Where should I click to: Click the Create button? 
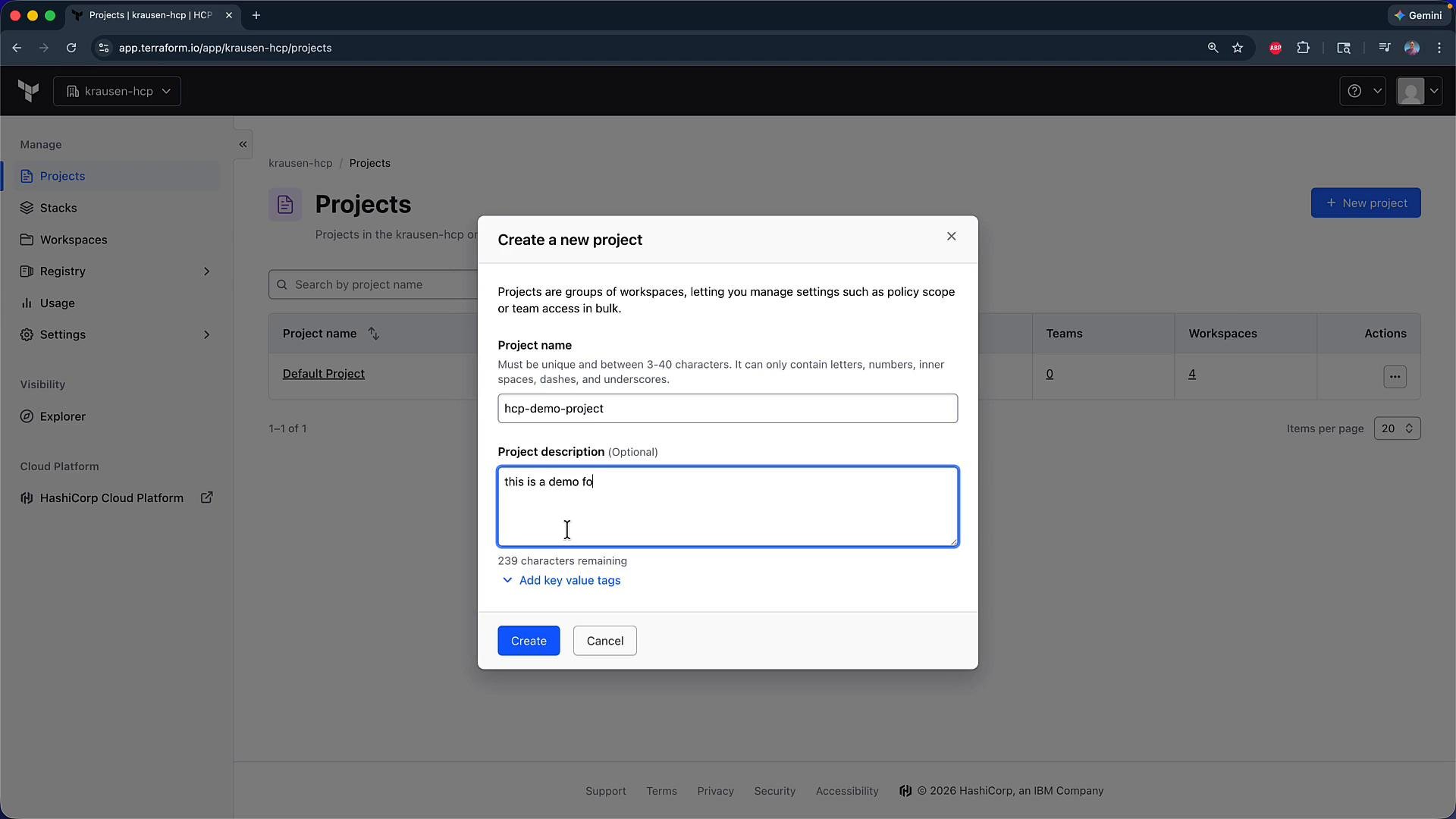529,641
